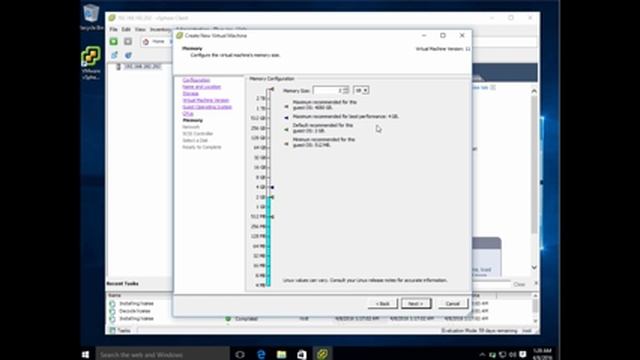Go to the Virtual Machine Version step
This screenshot has height=360, width=640.
[x=206, y=100]
